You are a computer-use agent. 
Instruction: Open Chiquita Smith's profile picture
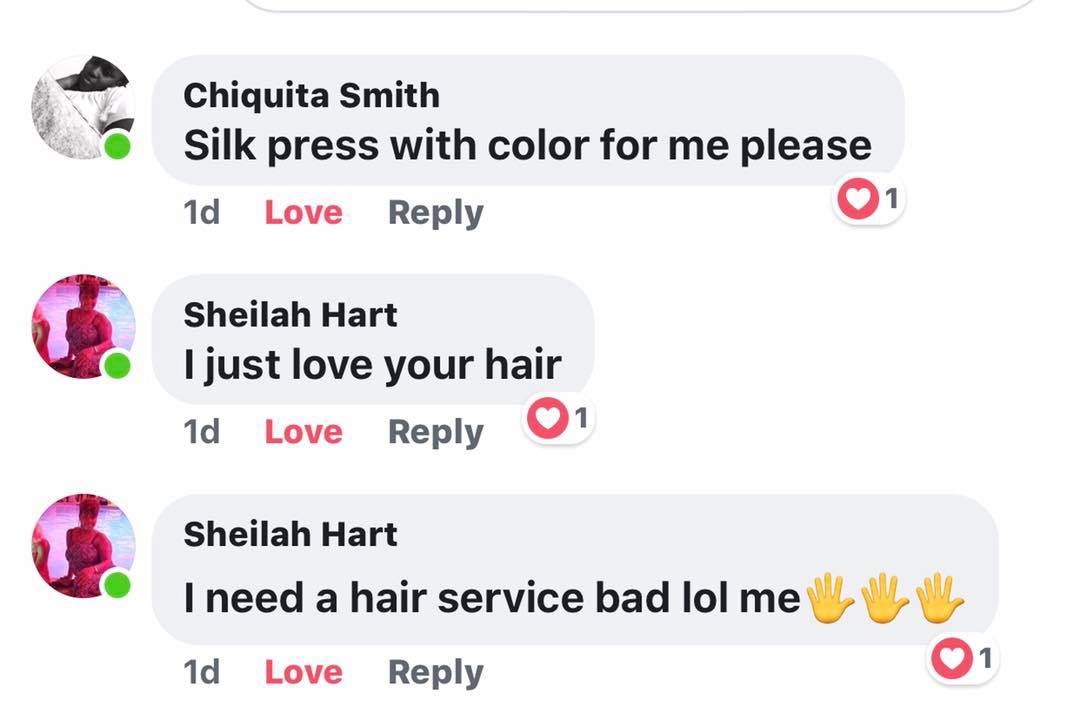[83, 107]
